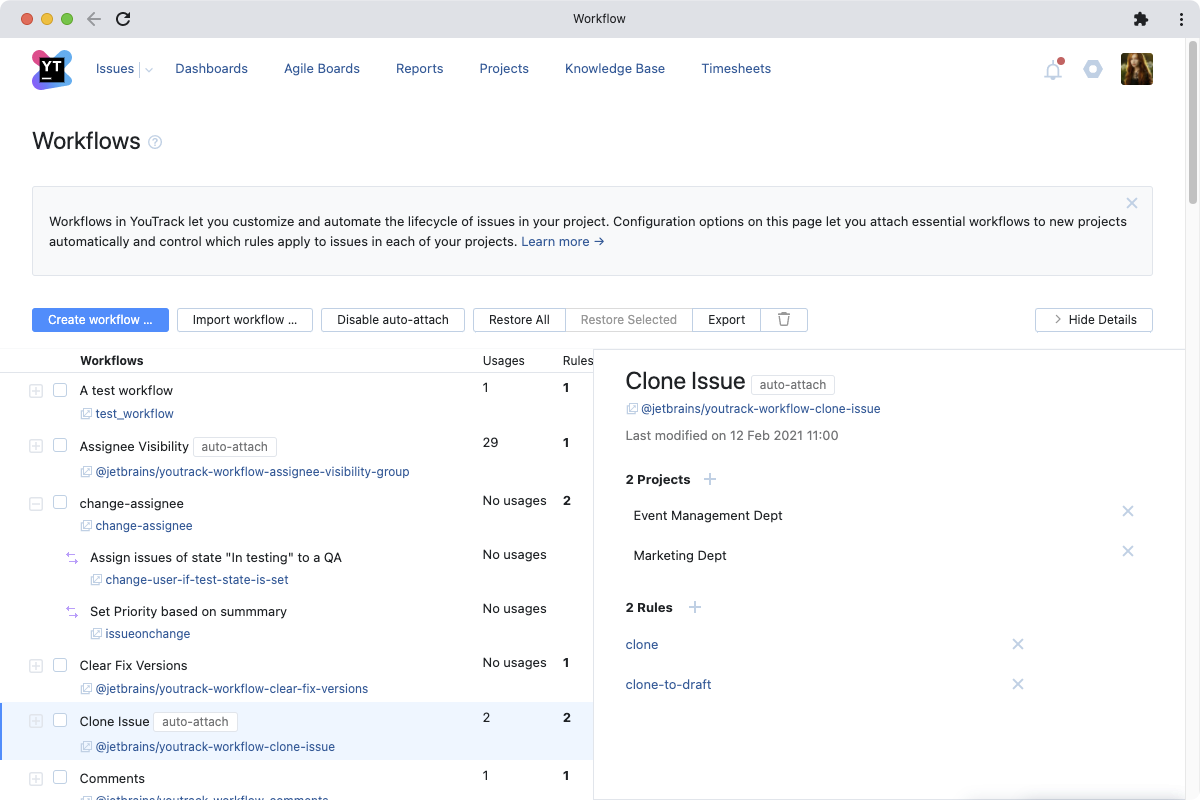Open @jetbrains/youtrack-workflow-clone-issue link in details
The height and width of the screenshot is (800, 1200).
click(x=760, y=409)
